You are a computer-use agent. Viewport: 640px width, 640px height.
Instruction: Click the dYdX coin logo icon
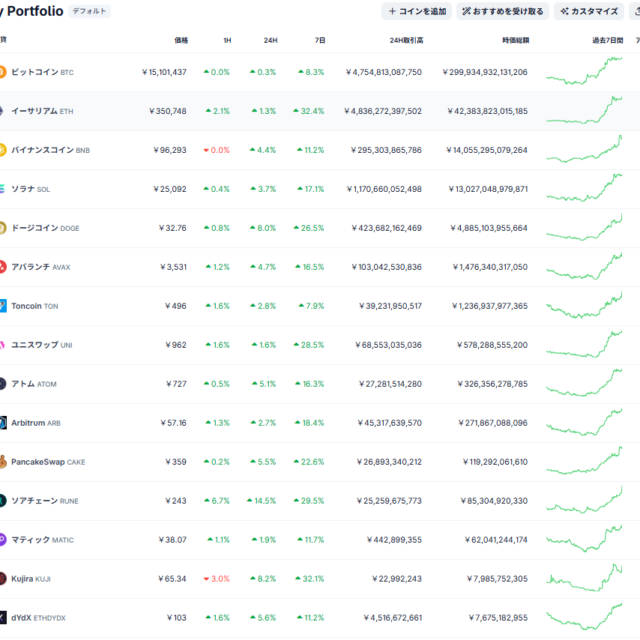coord(2,618)
